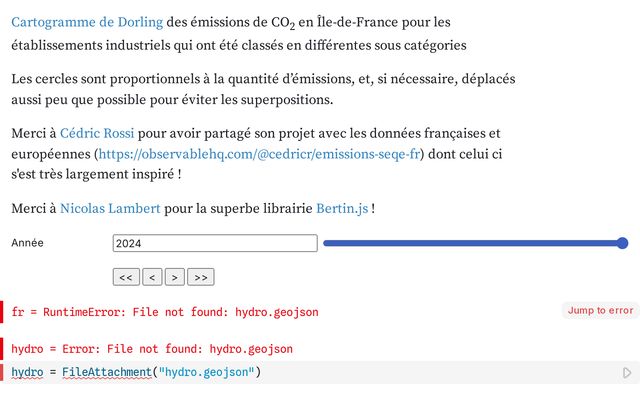Click the Année label text

click(x=28, y=243)
